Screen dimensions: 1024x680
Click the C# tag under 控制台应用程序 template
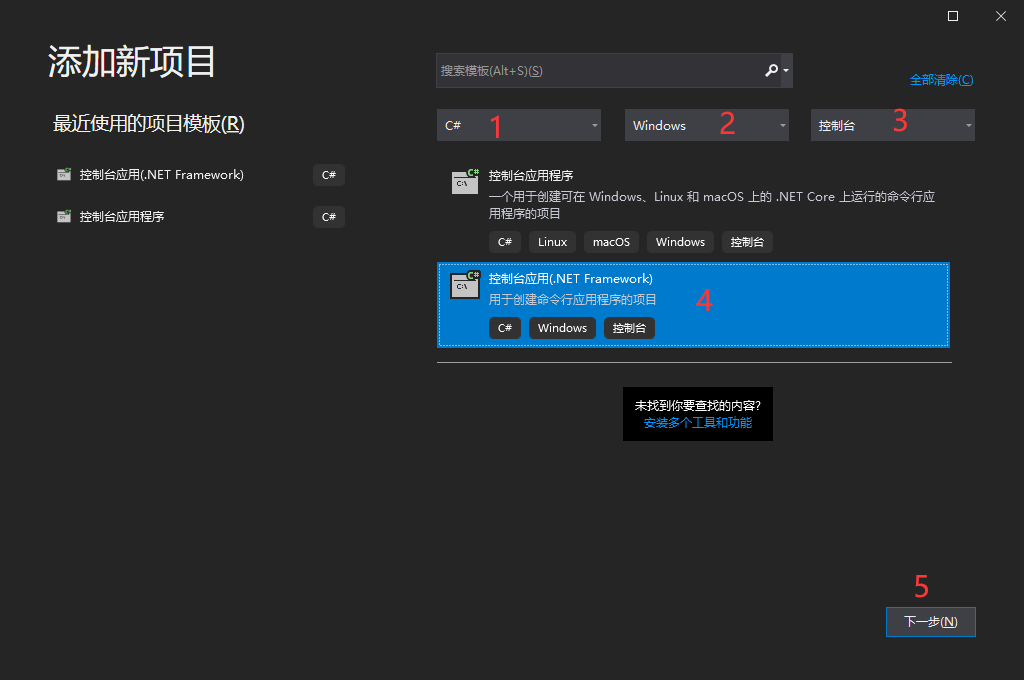(x=505, y=242)
